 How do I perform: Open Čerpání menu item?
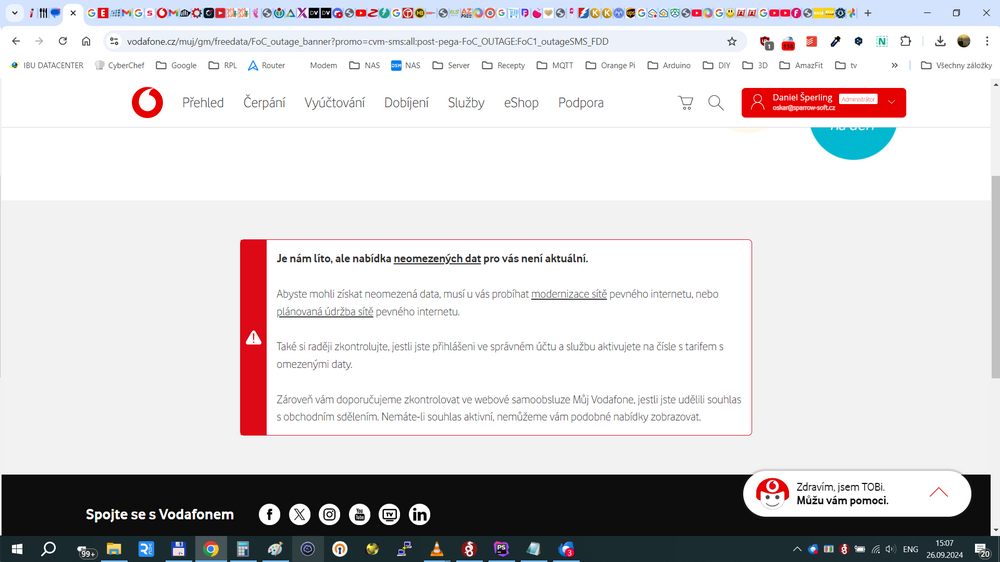click(264, 103)
